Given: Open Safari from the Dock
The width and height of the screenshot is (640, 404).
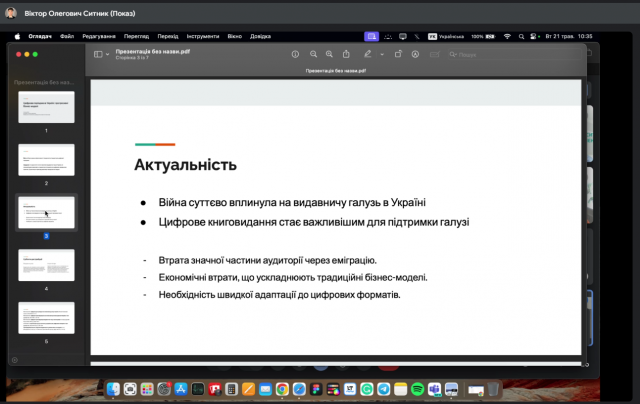Looking at the screenshot, I should 299,389.
